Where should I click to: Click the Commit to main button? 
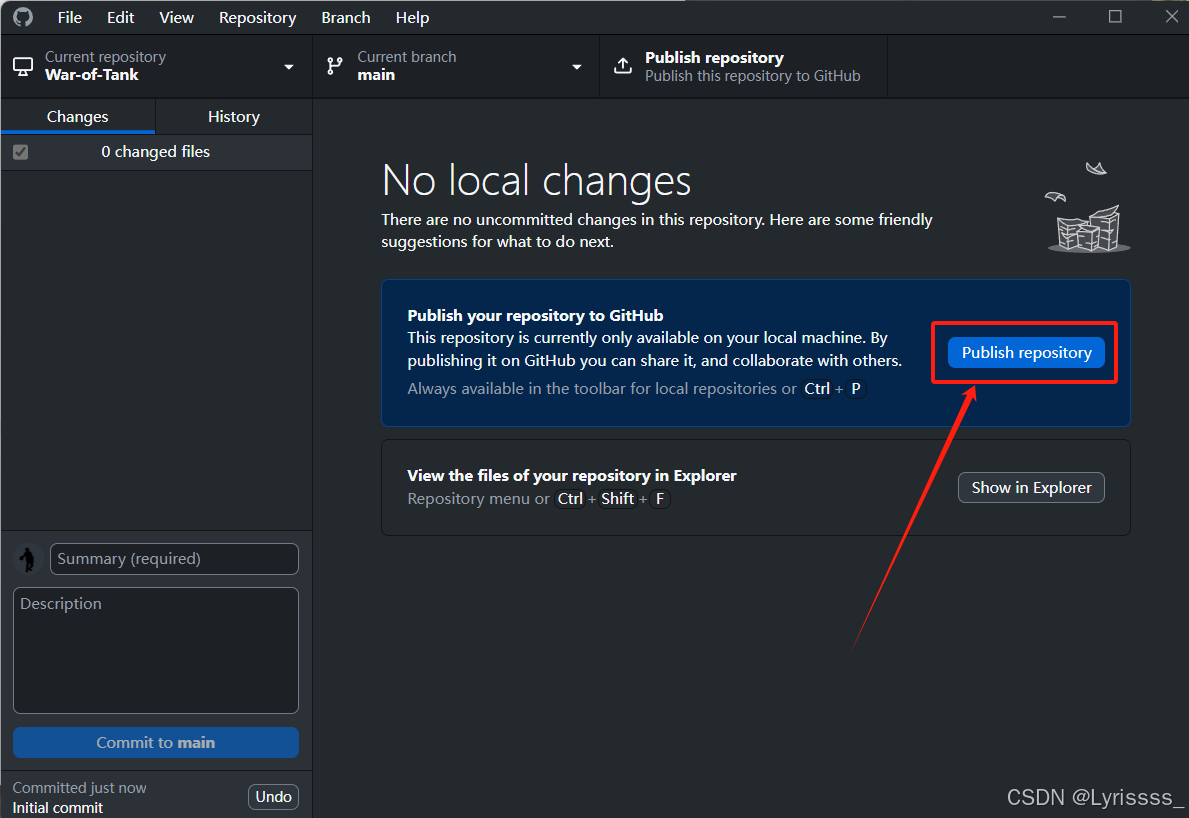pos(155,742)
